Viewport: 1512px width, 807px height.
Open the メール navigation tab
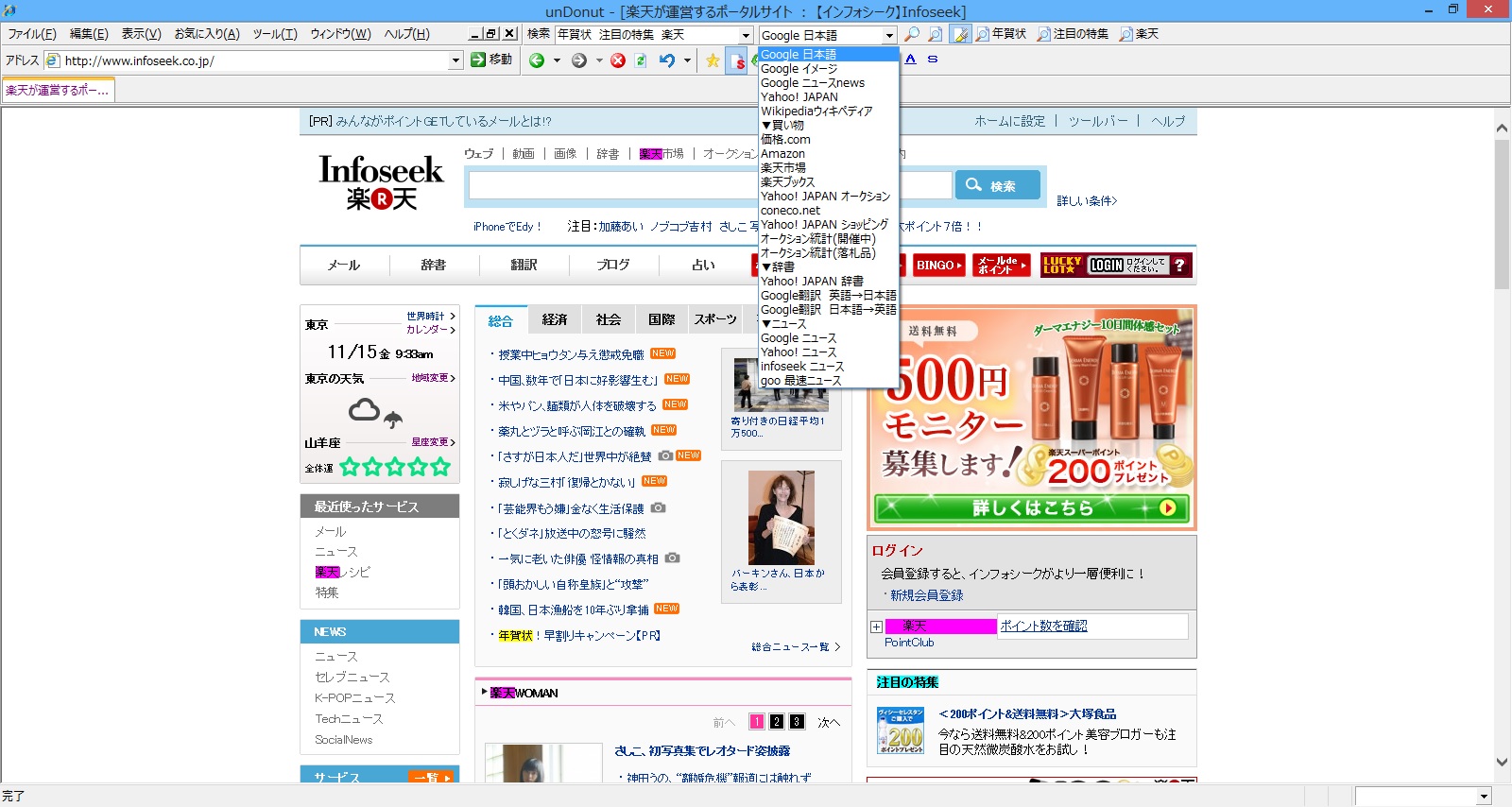(x=344, y=265)
